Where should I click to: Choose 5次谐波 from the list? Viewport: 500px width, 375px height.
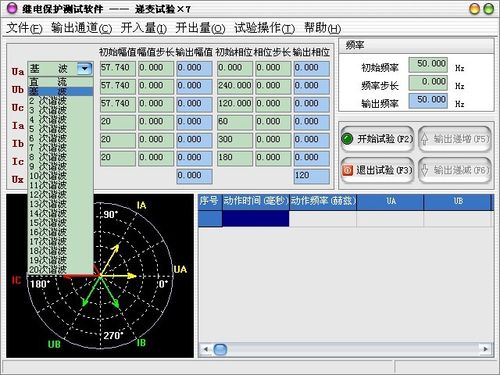(x=60, y=129)
